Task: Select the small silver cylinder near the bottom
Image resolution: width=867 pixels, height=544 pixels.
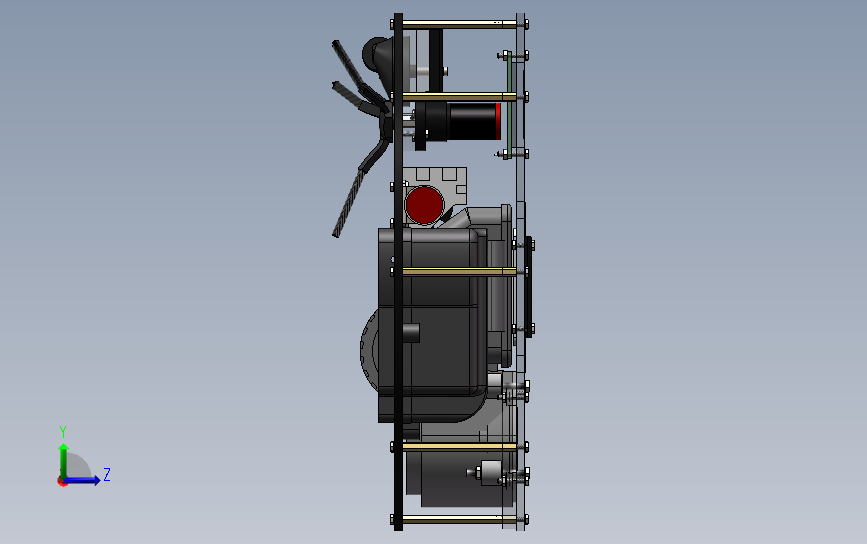Action: pyautogui.click(x=489, y=473)
